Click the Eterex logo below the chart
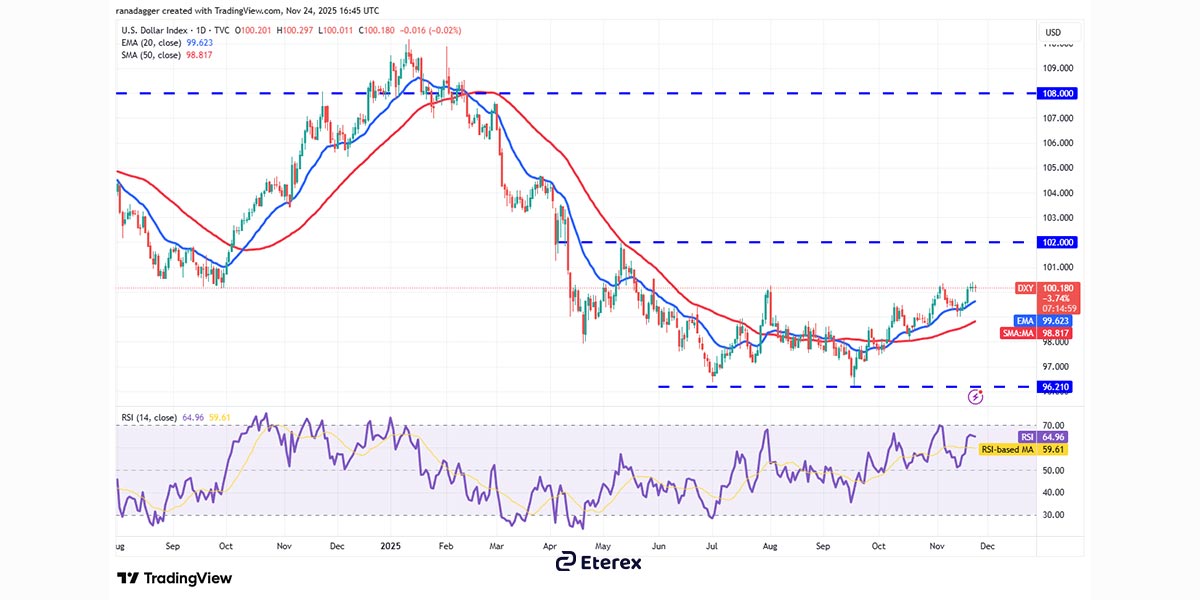 (600, 564)
